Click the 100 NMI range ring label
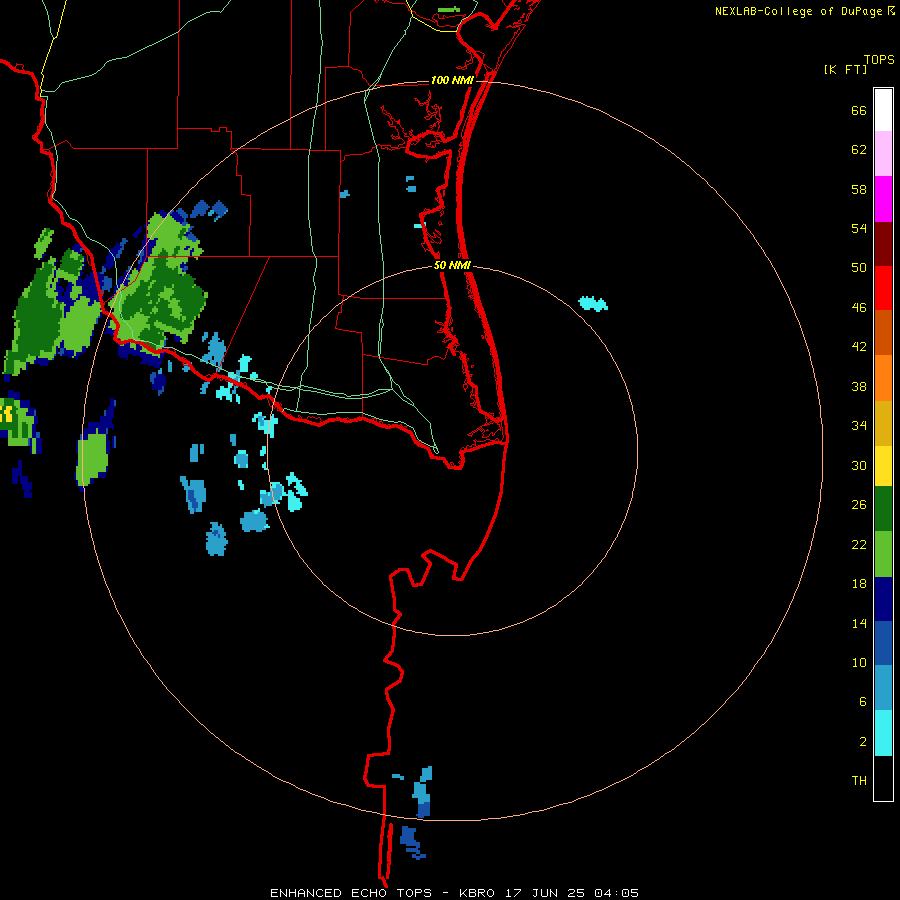Image resolution: width=900 pixels, height=900 pixels. click(452, 80)
